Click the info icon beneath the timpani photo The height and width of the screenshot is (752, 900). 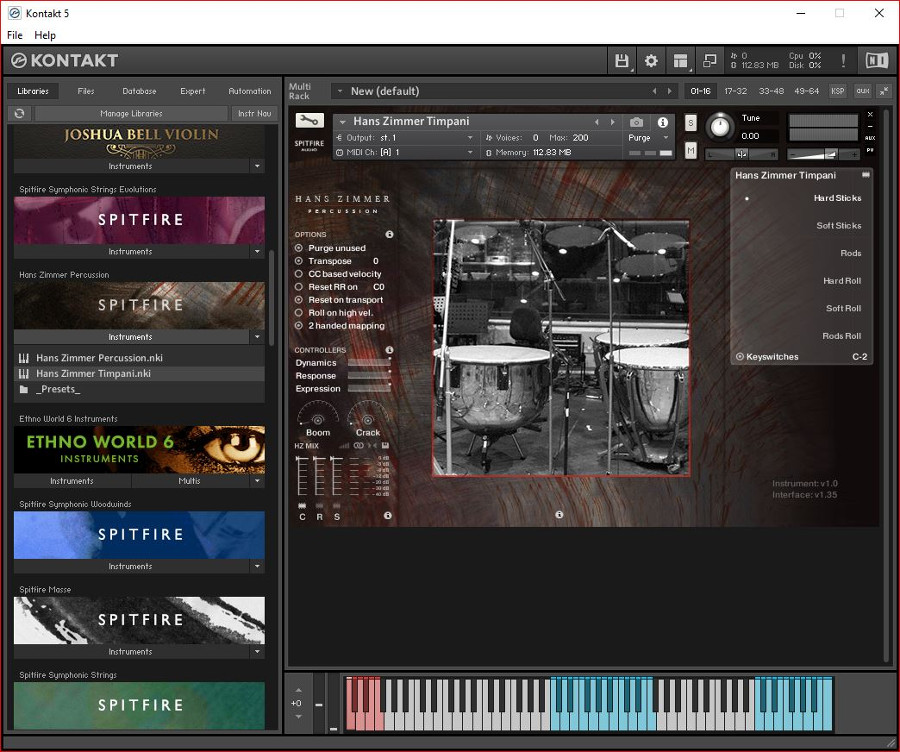(x=559, y=515)
